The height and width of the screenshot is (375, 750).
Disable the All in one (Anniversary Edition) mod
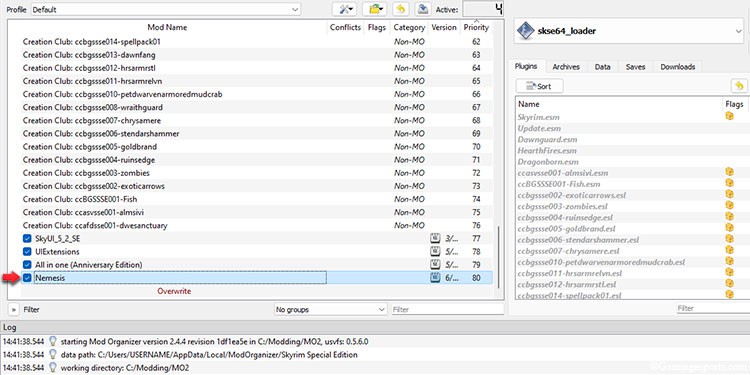[27, 264]
